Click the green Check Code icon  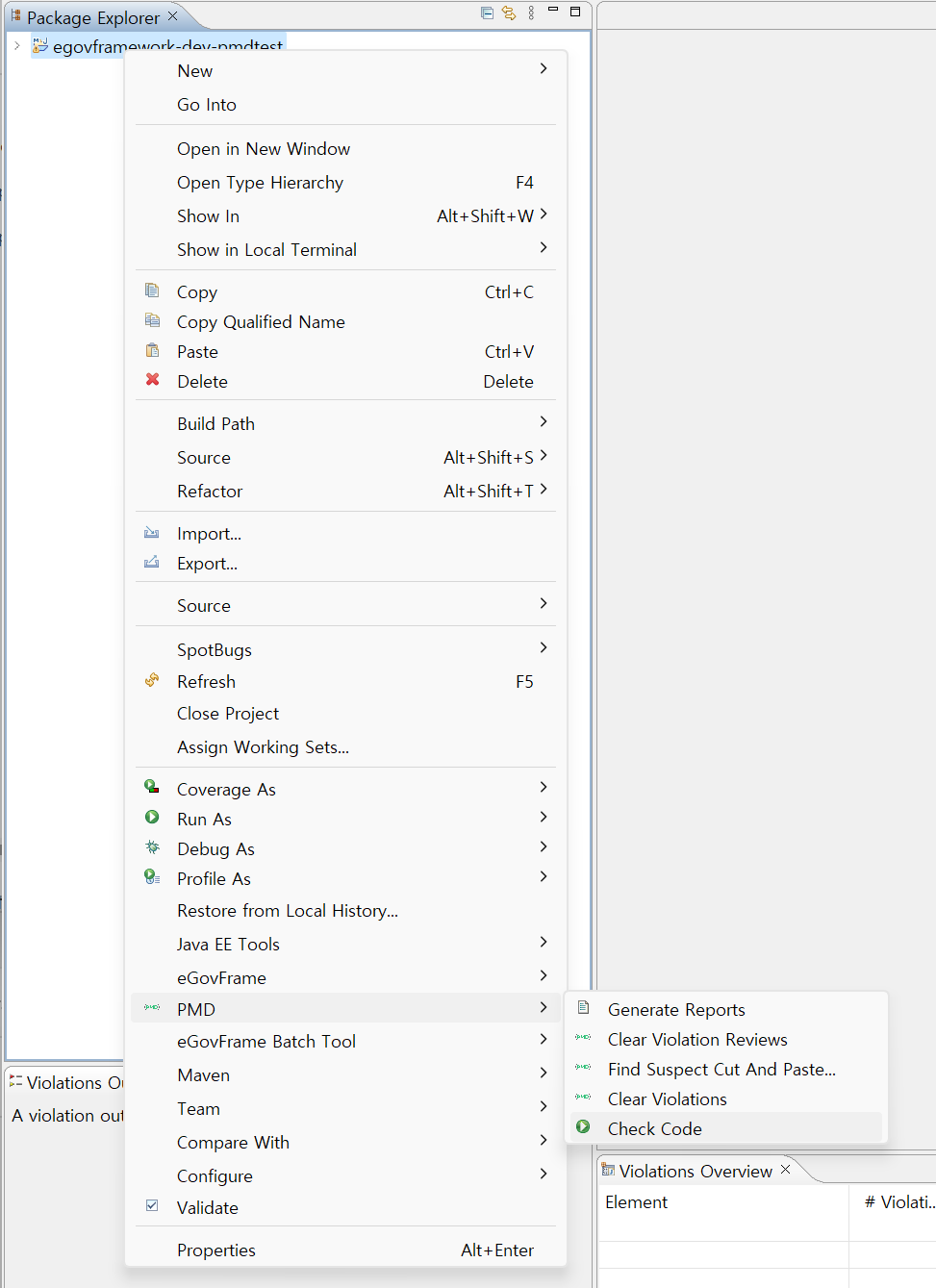(x=583, y=1126)
